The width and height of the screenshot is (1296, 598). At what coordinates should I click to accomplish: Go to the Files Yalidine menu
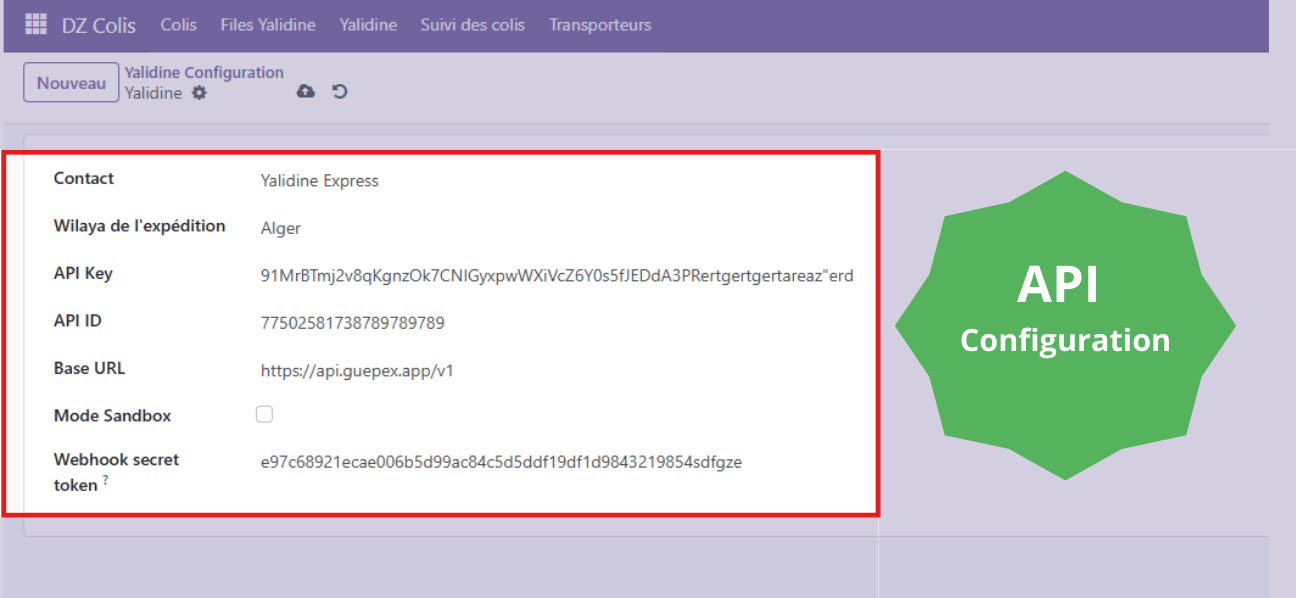coord(268,25)
